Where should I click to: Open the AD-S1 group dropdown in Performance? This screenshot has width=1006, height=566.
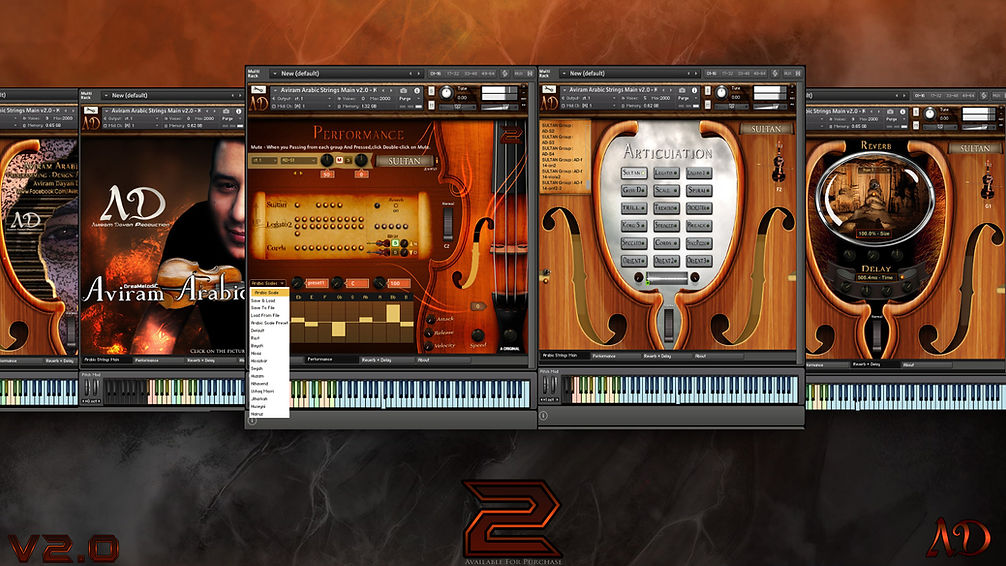click(x=299, y=160)
